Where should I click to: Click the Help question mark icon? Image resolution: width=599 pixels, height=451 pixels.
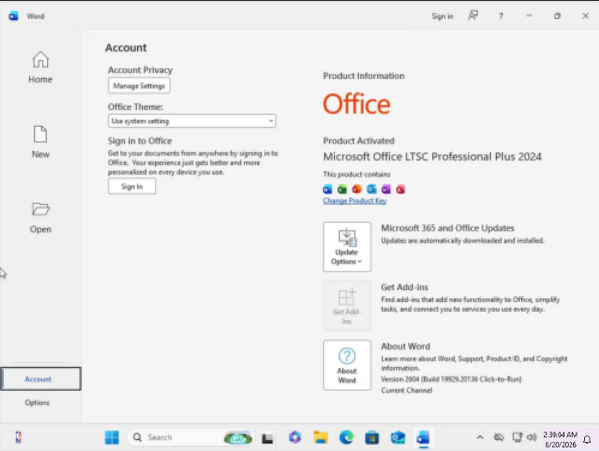(x=501, y=16)
